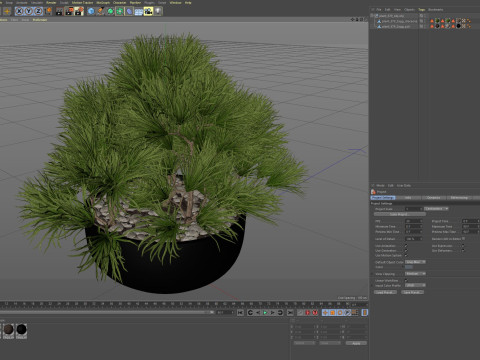Select the orange move tool icon
480x360 pixels.
[x=7, y=11]
